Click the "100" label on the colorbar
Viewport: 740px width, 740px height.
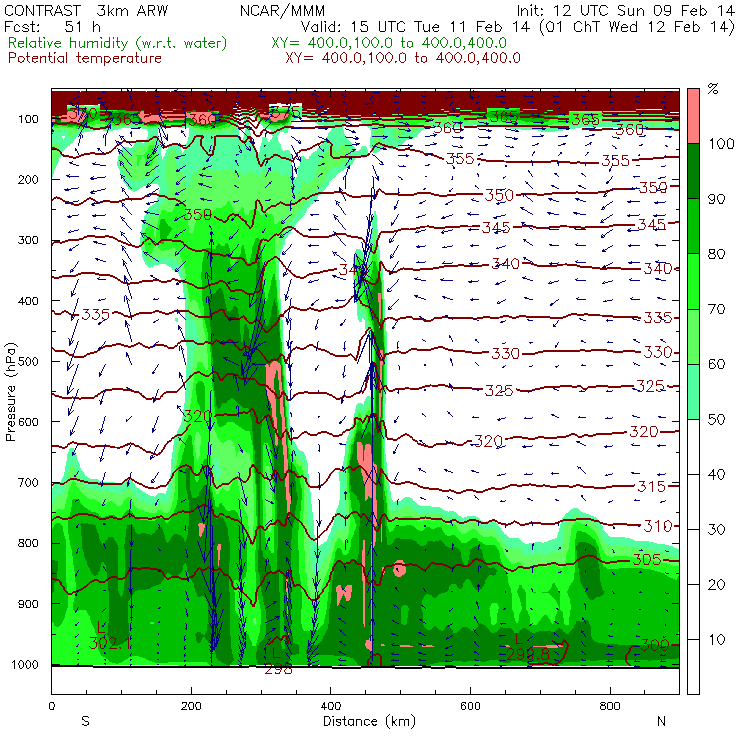click(x=721, y=143)
